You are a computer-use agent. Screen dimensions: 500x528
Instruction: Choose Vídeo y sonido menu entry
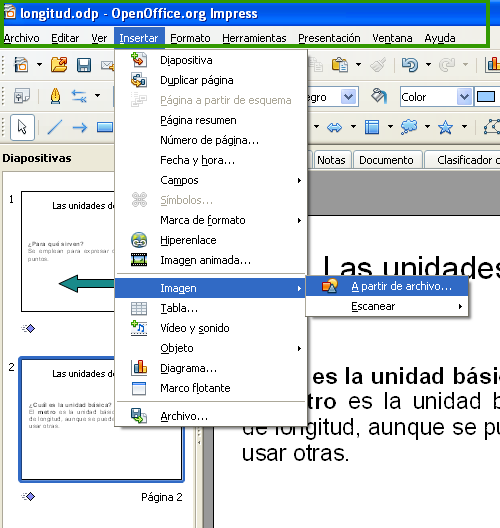pos(211,328)
